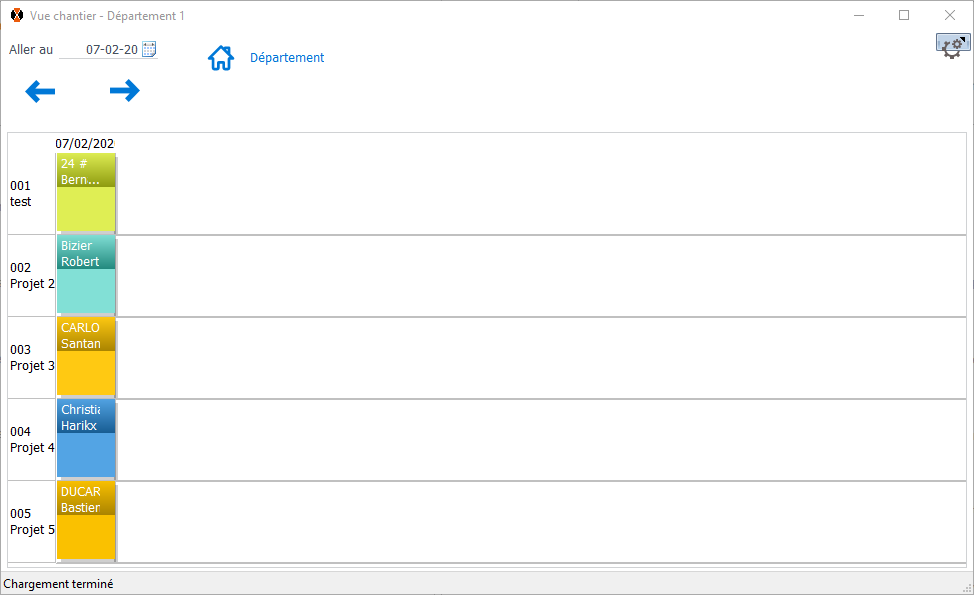Image resolution: width=974 pixels, height=595 pixels.
Task: Click the left arrow to go back
Action: tap(40, 92)
